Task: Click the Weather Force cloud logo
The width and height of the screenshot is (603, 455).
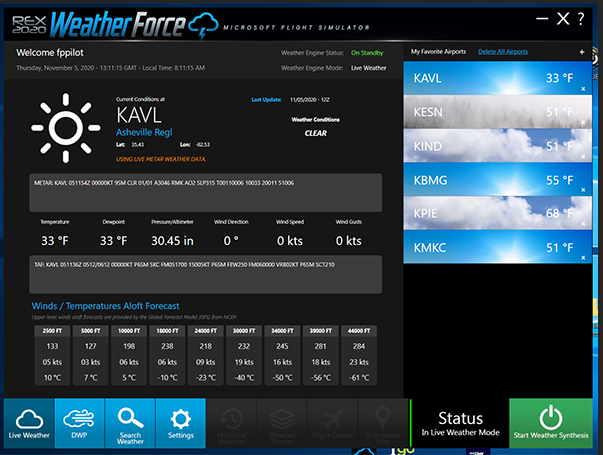Action: point(203,25)
